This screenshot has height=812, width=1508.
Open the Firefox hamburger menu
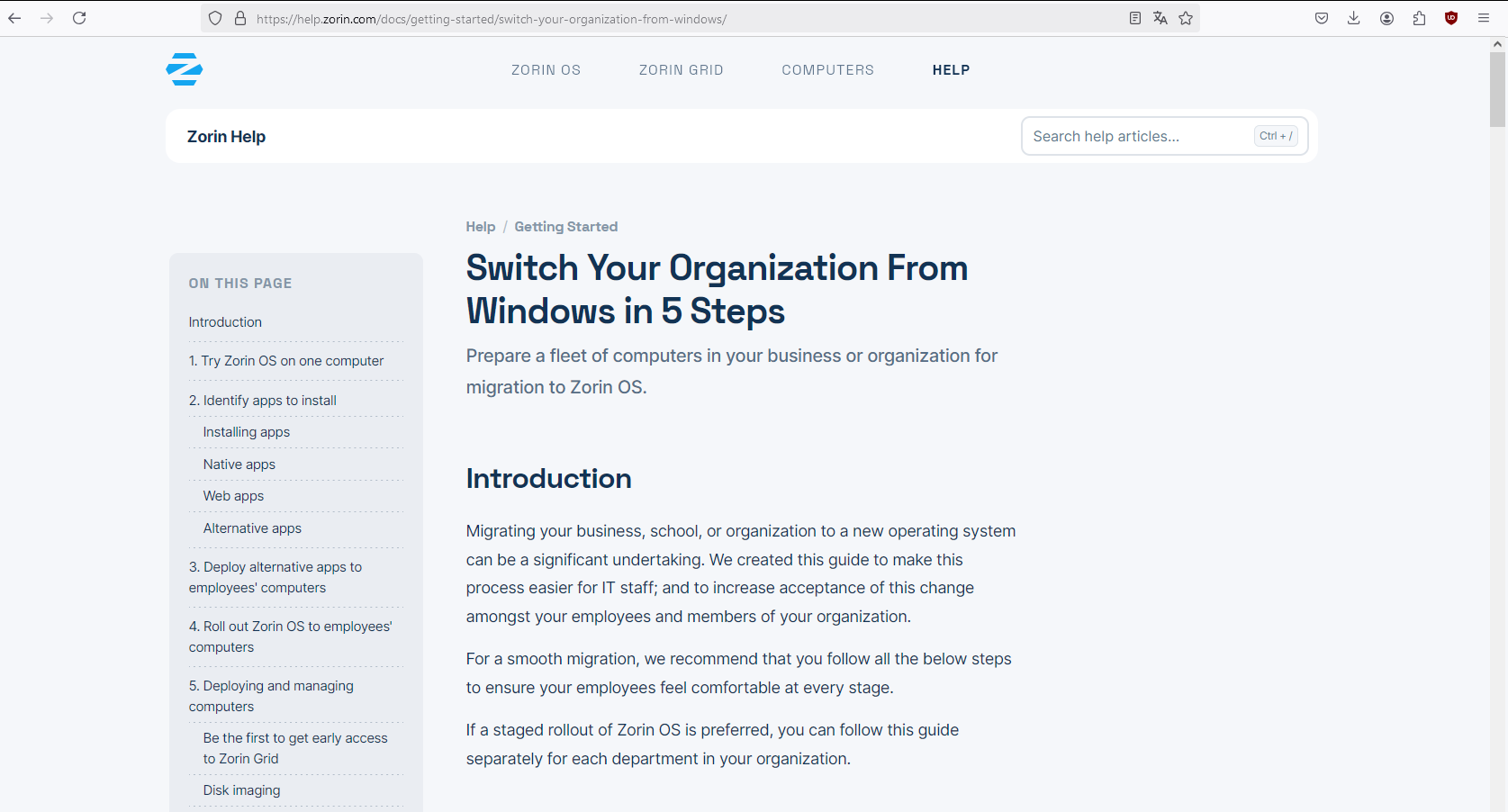pos(1483,18)
